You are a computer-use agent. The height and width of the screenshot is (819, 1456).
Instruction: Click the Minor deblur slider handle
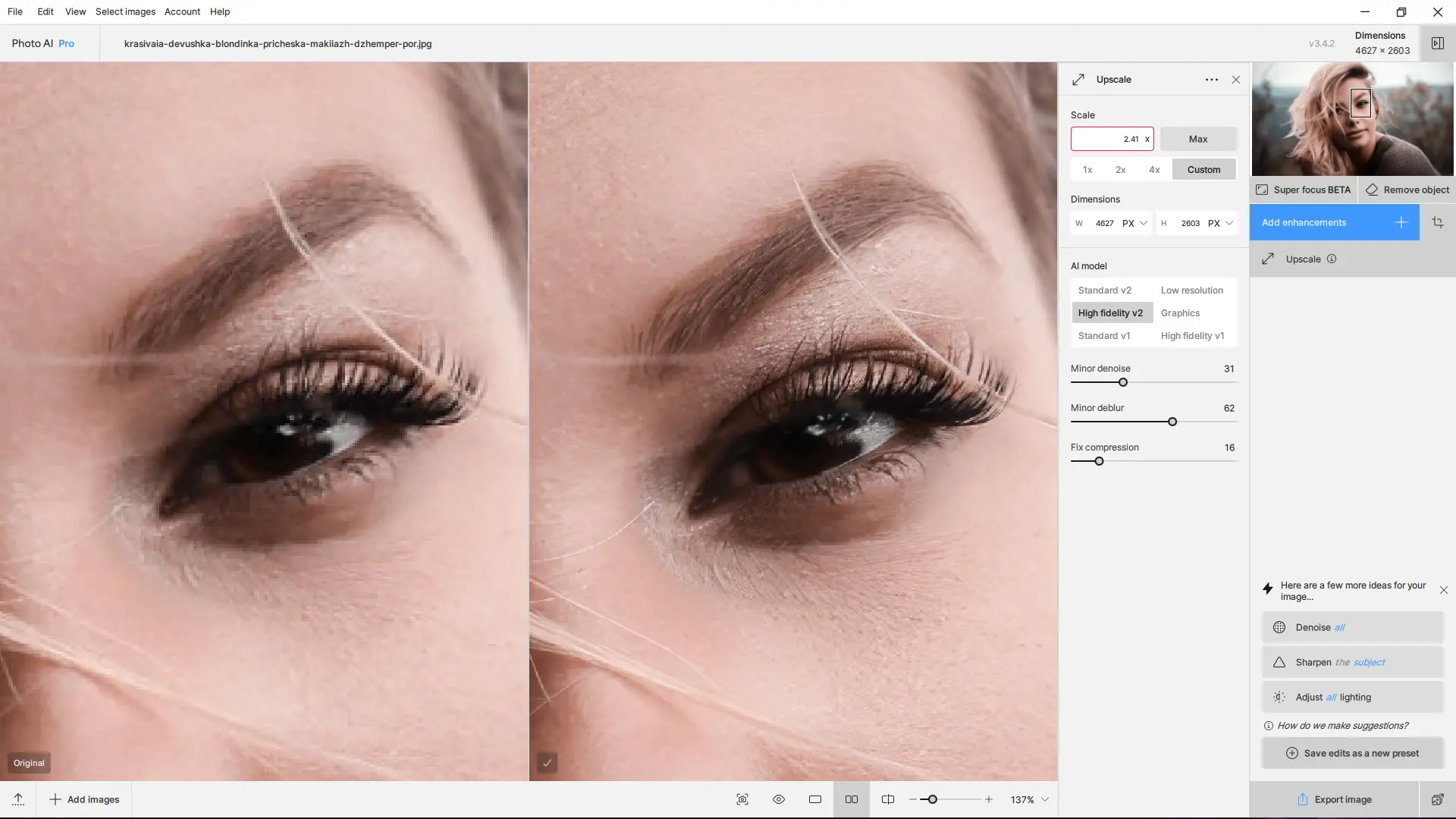click(x=1172, y=422)
